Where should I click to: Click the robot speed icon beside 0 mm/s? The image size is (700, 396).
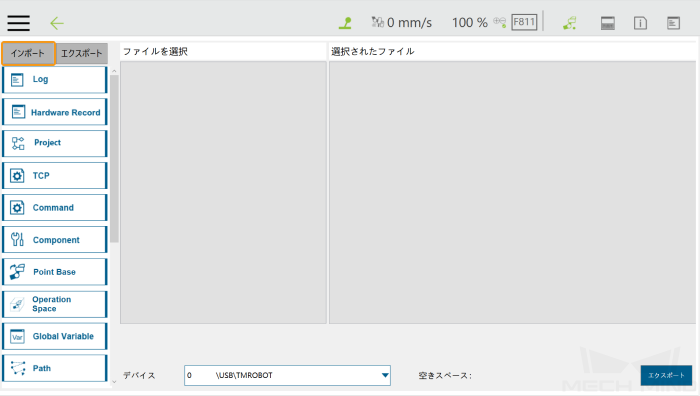coord(378,22)
